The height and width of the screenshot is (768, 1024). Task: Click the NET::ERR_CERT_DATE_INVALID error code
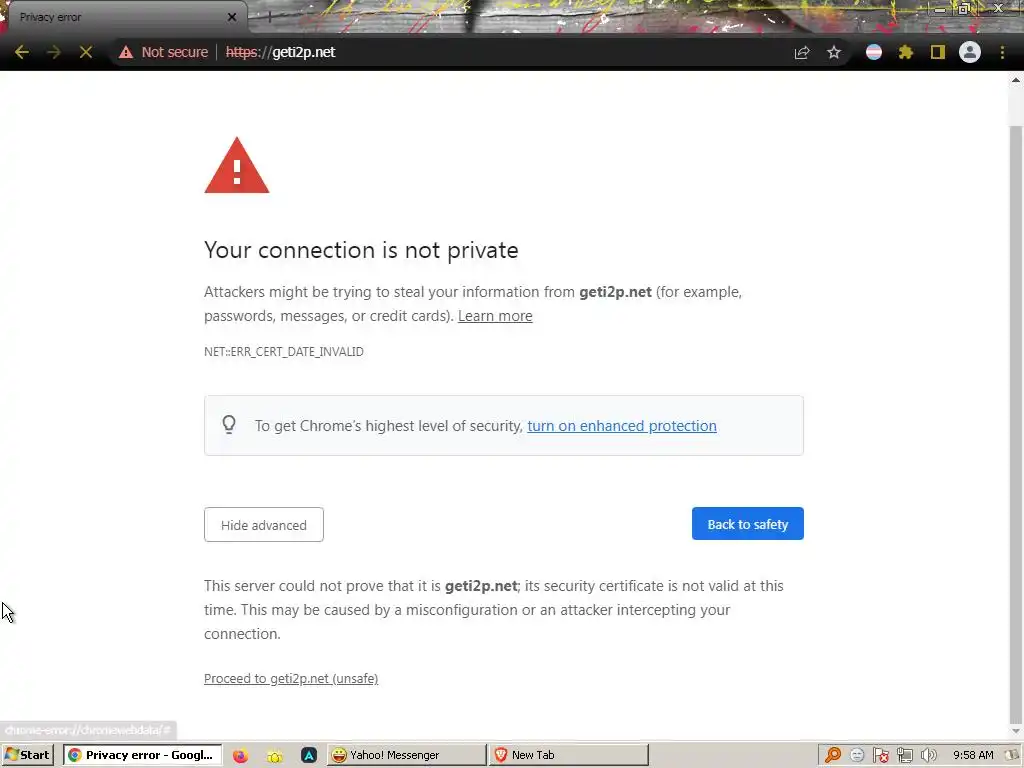tap(283, 351)
